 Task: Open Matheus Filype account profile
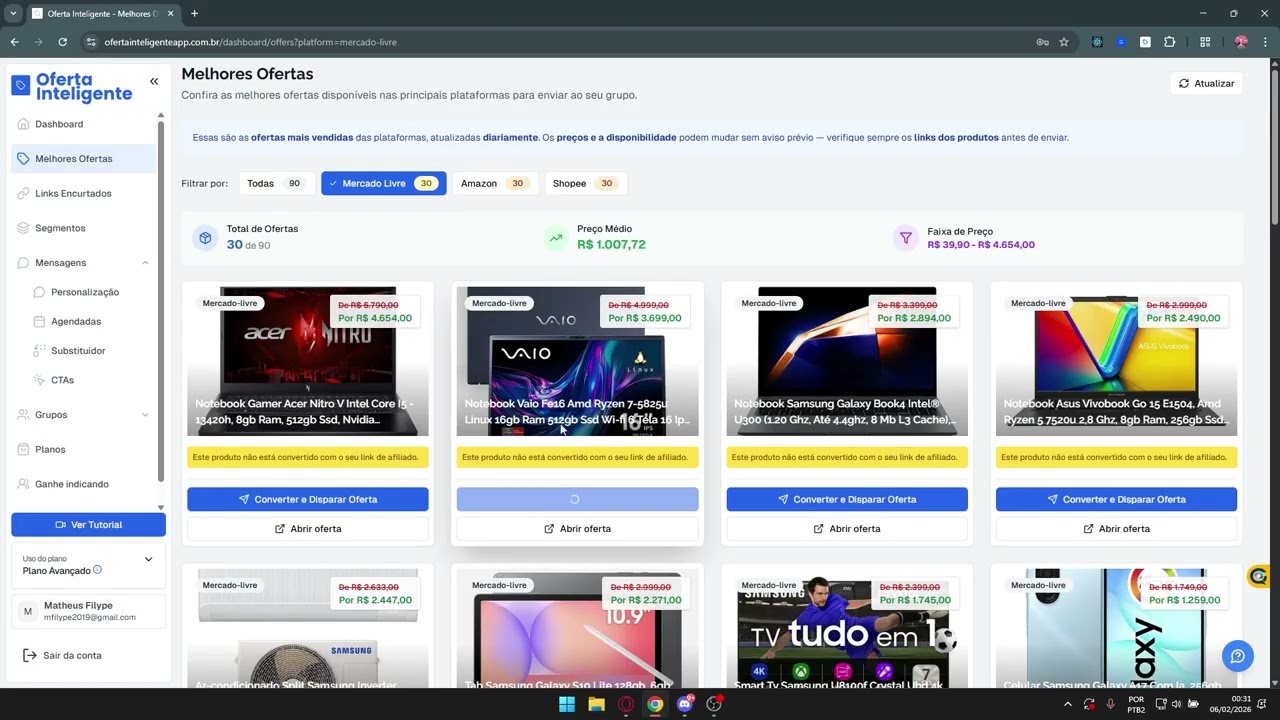[x=88, y=611]
